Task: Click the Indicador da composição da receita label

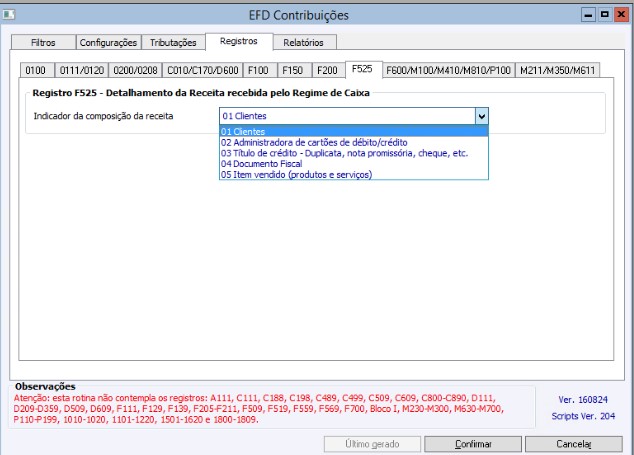Action: [104, 116]
